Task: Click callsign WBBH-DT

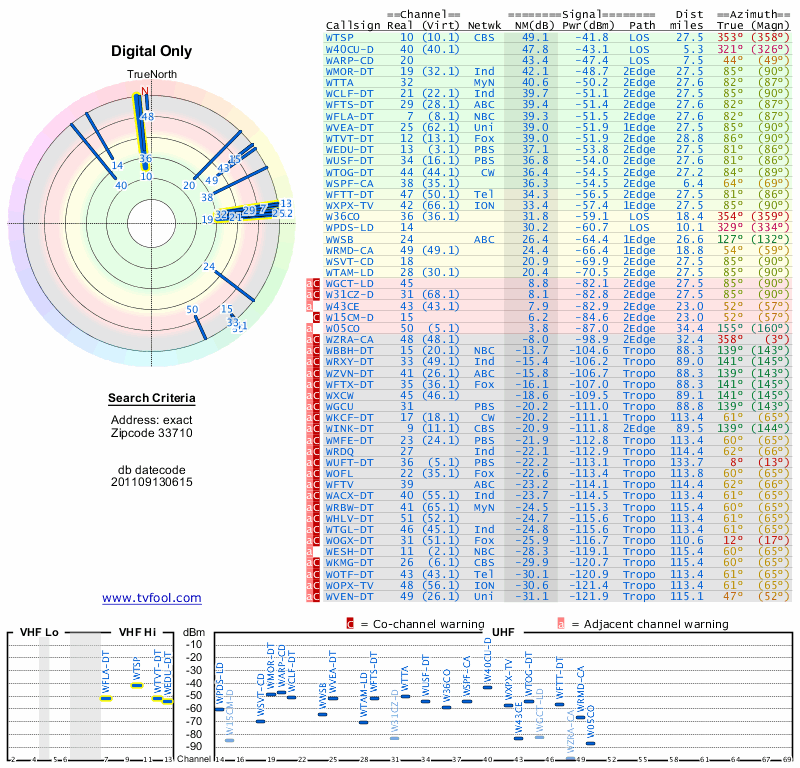Action: (x=349, y=351)
